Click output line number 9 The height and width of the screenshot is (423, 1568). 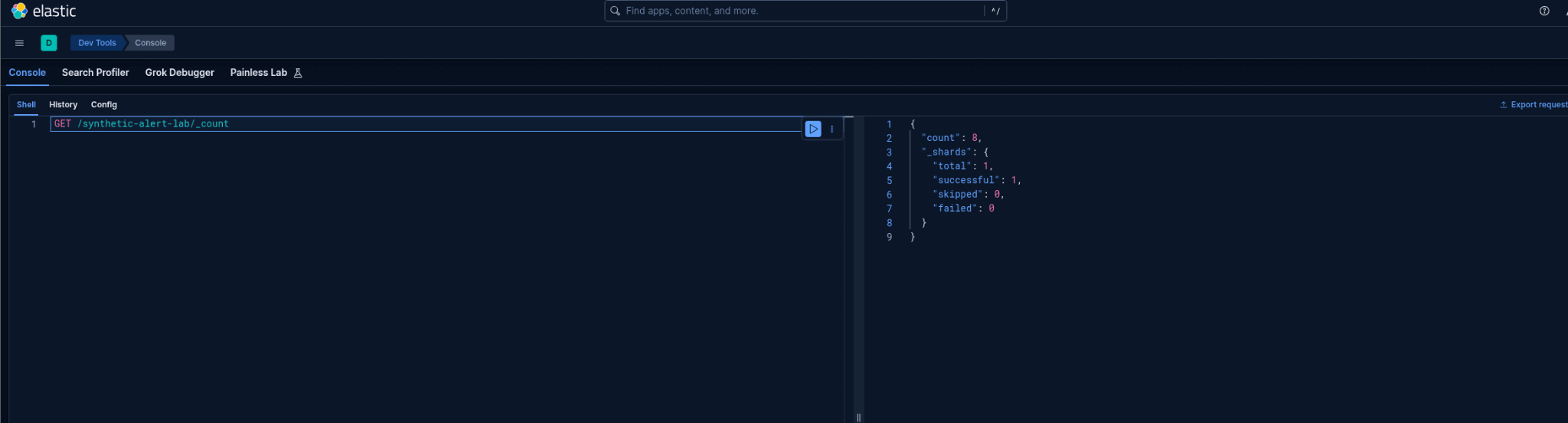point(889,237)
